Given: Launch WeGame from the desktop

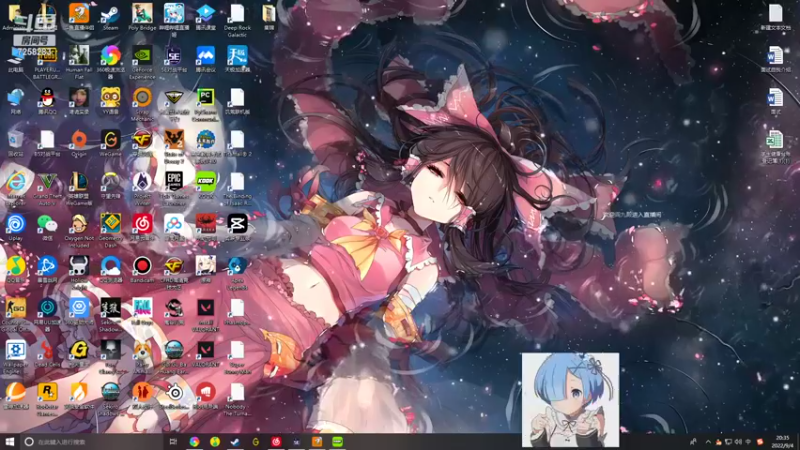Looking at the screenshot, I should click(x=110, y=143).
